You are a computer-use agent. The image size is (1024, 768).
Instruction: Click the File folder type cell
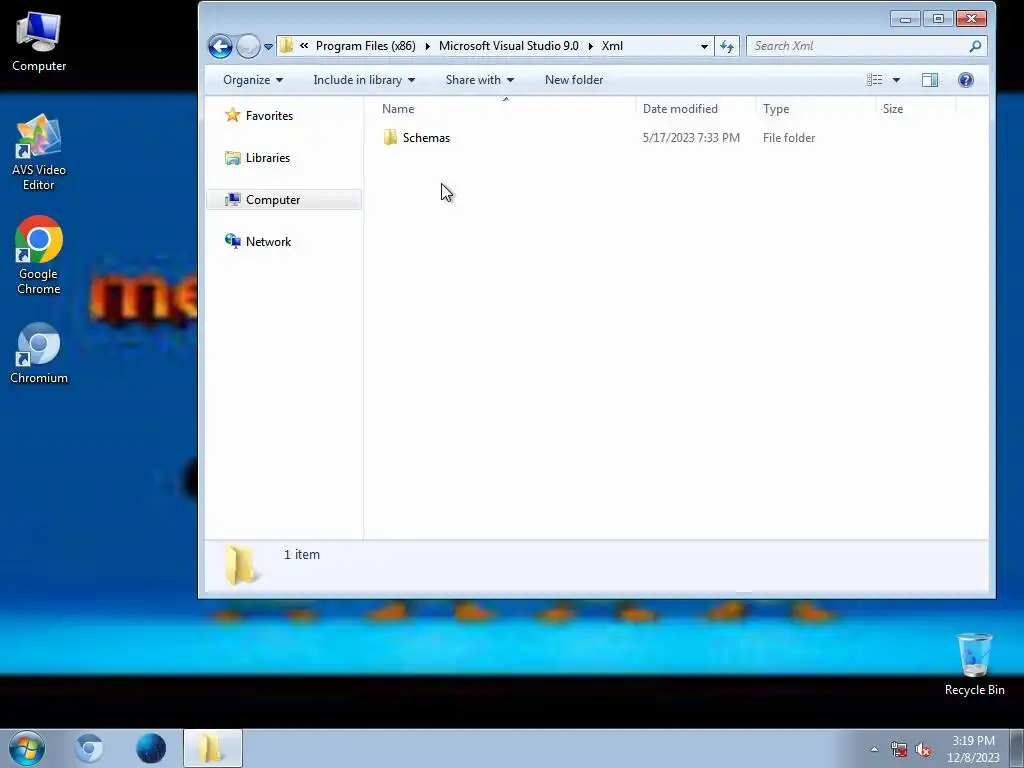[x=789, y=138]
